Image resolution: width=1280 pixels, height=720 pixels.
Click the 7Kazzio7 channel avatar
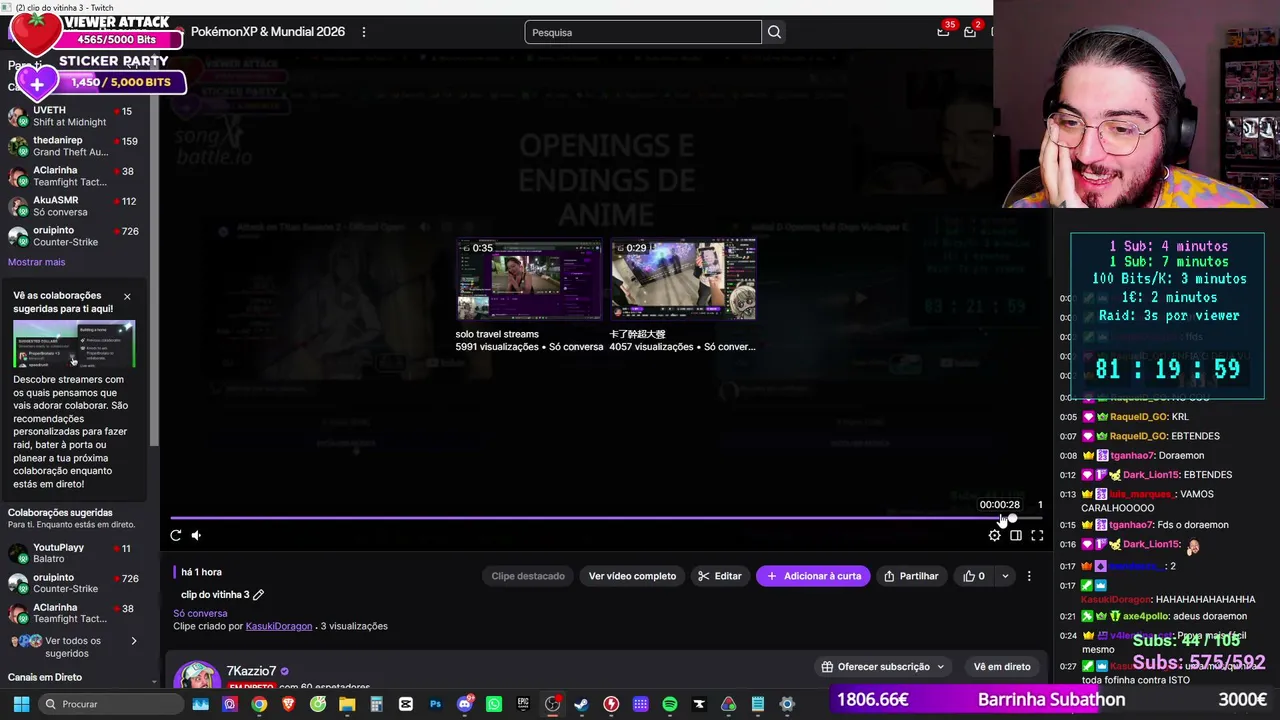[x=197, y=677]
